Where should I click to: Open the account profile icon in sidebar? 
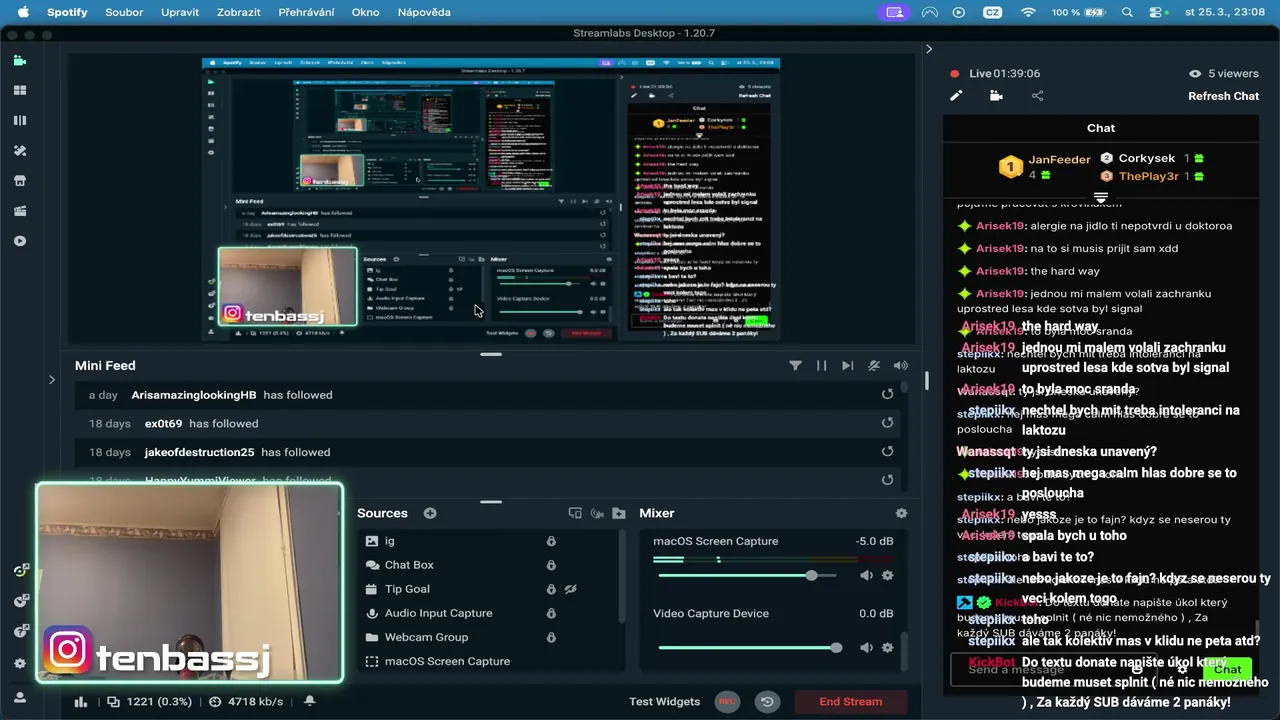(x=20, y=696)
